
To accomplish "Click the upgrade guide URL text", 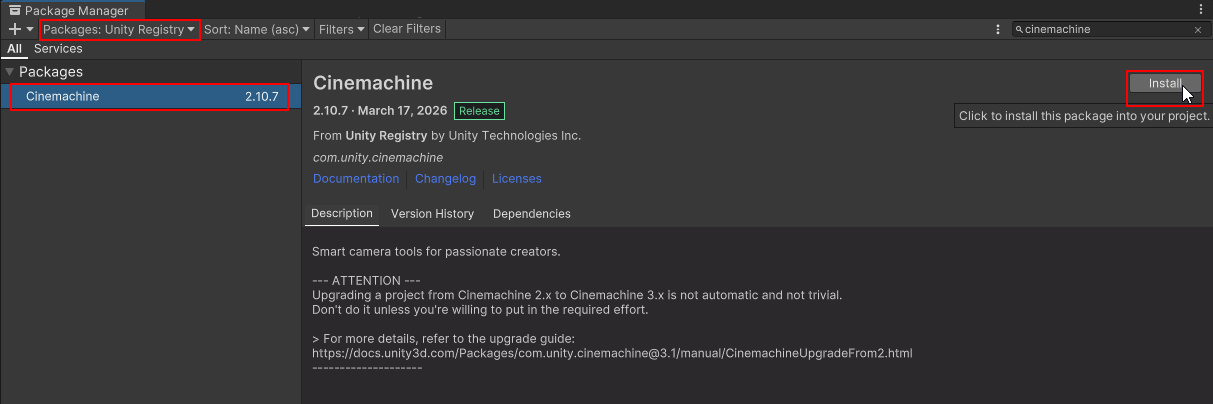I will click(x=612, y=353).
